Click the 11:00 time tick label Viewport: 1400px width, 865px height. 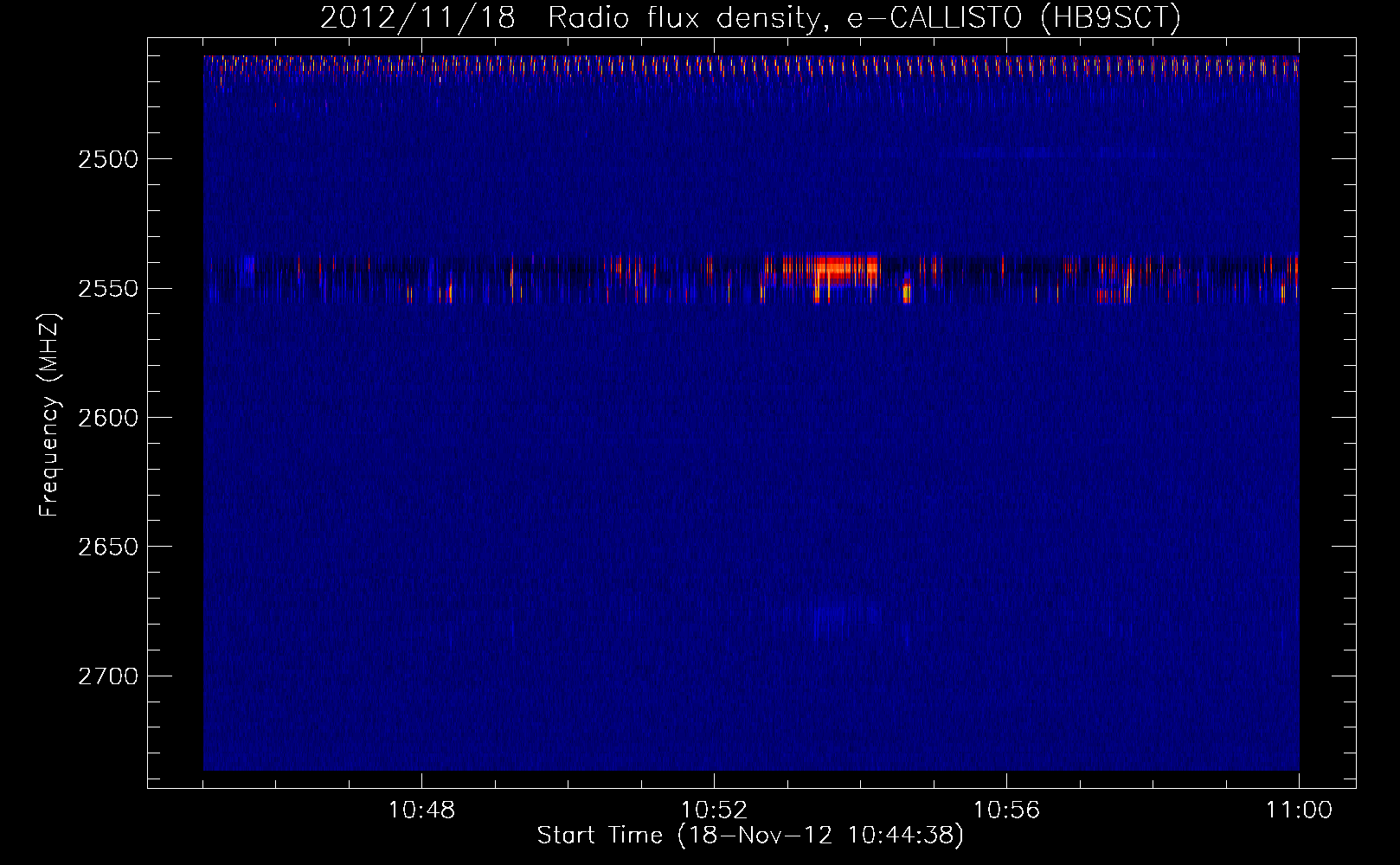click(x=1299, y=811)
